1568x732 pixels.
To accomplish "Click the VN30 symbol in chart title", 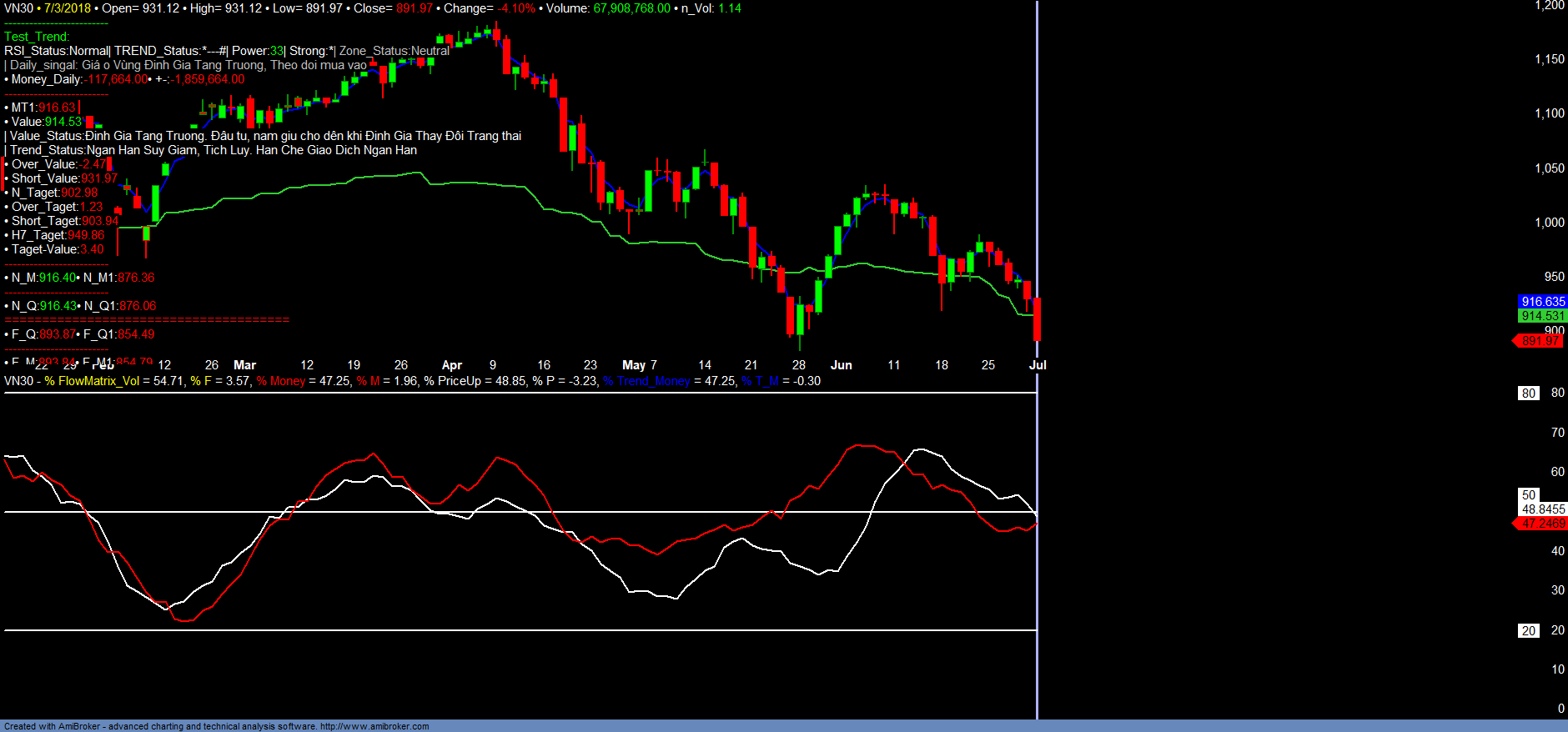I will (18, 8).
